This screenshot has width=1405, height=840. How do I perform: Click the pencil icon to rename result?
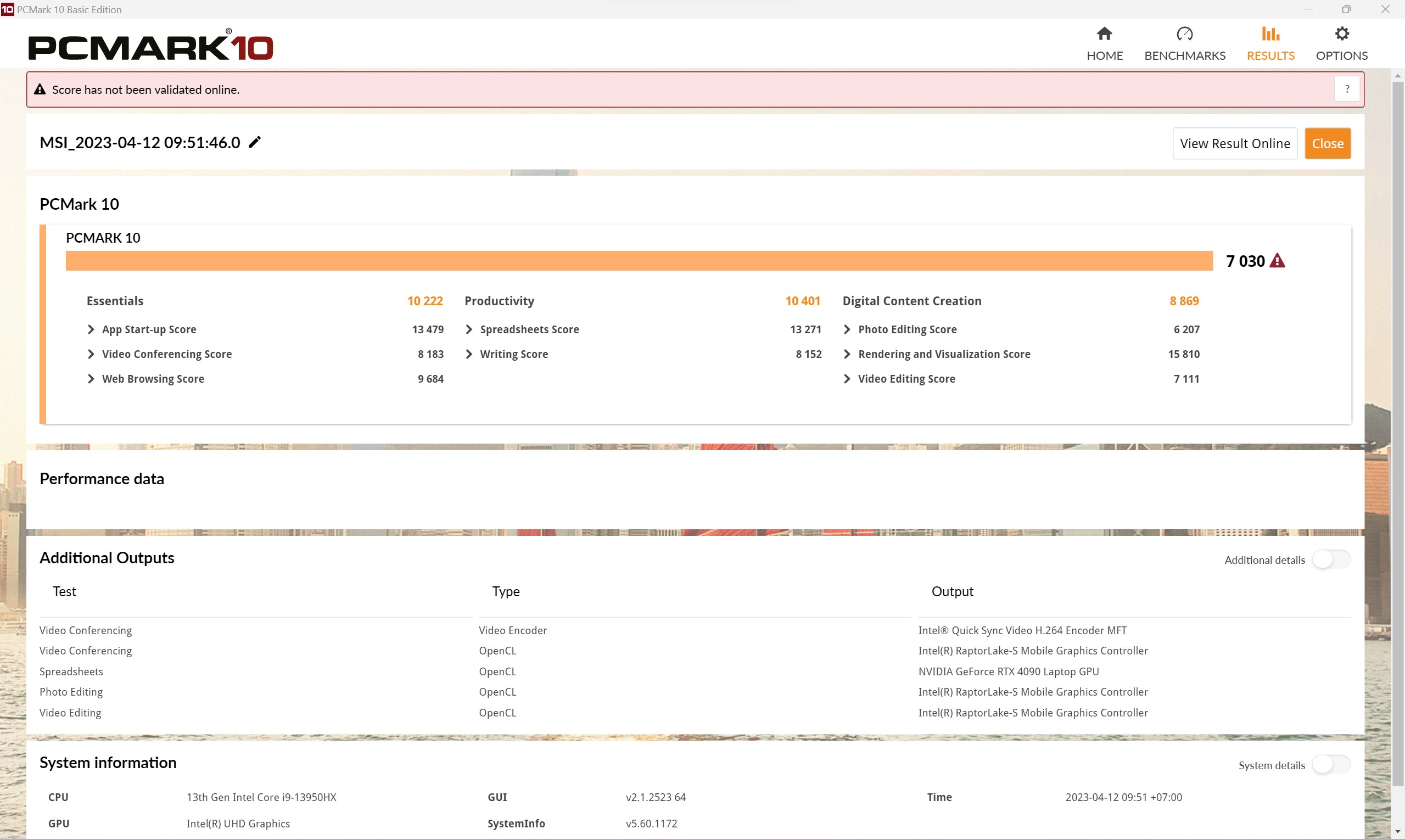(x=255, y=142)
